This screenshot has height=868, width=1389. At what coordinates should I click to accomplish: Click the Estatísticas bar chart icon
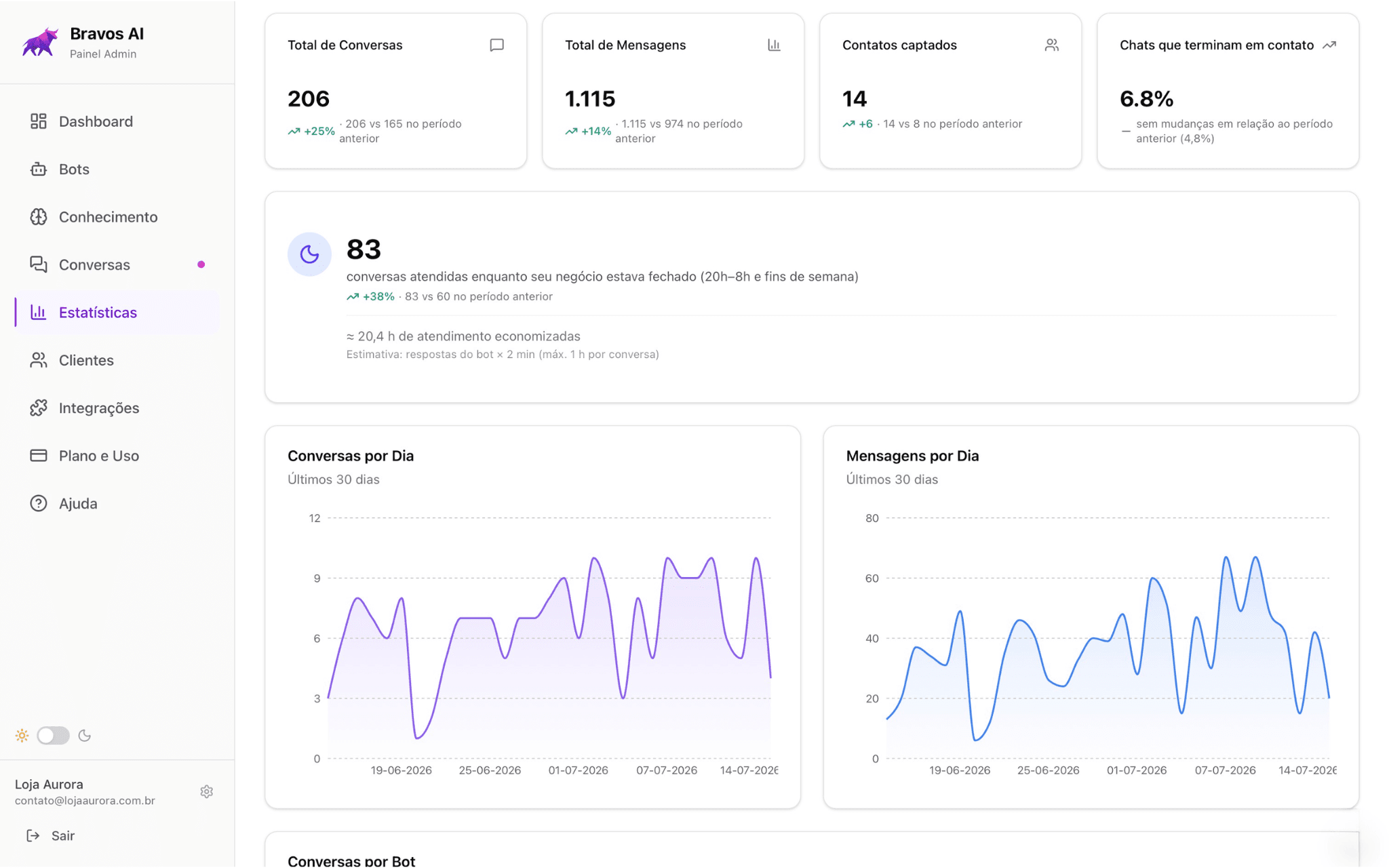[39, 313]
